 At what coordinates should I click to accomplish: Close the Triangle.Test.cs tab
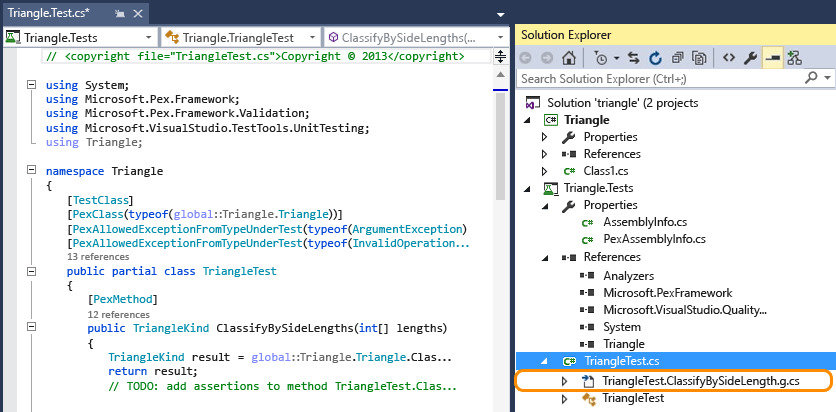point(139,14)
